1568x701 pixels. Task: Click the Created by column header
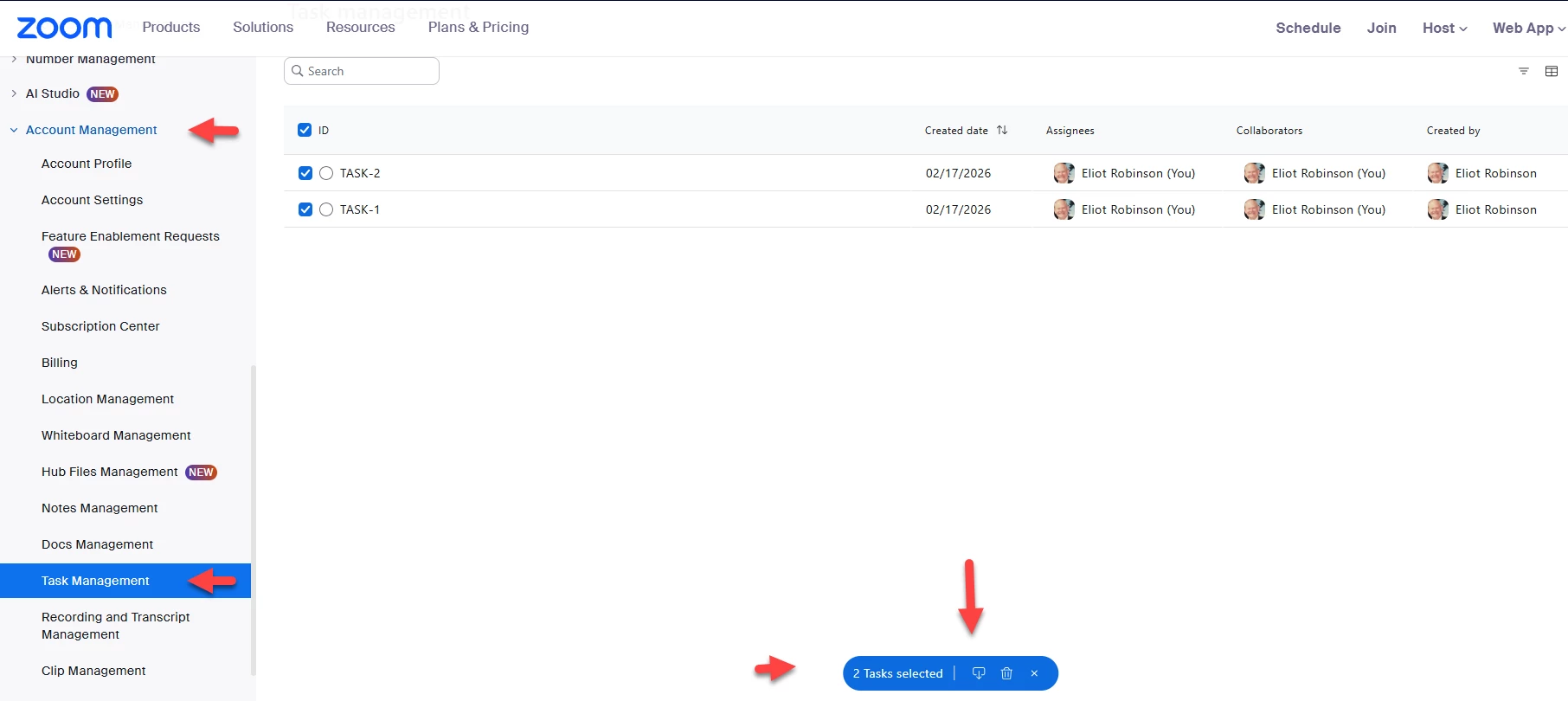(x=1454, y=131)
